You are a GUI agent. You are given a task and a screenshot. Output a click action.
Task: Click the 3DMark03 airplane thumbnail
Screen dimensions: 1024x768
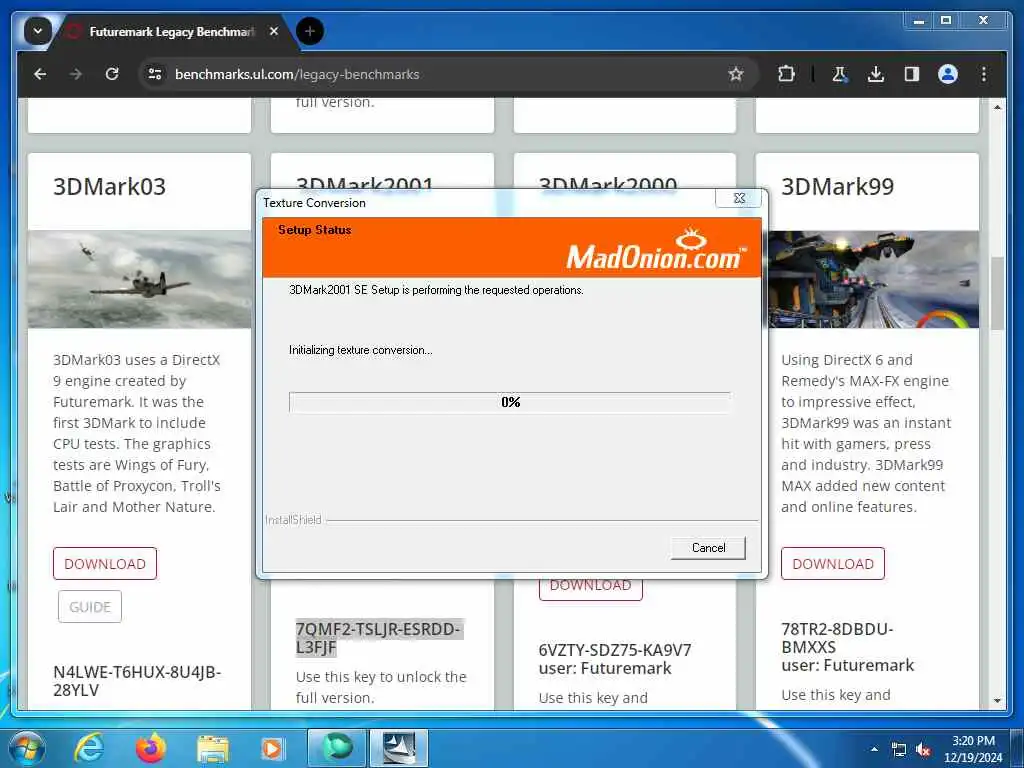pyautogui.click(x=139, y=280)
